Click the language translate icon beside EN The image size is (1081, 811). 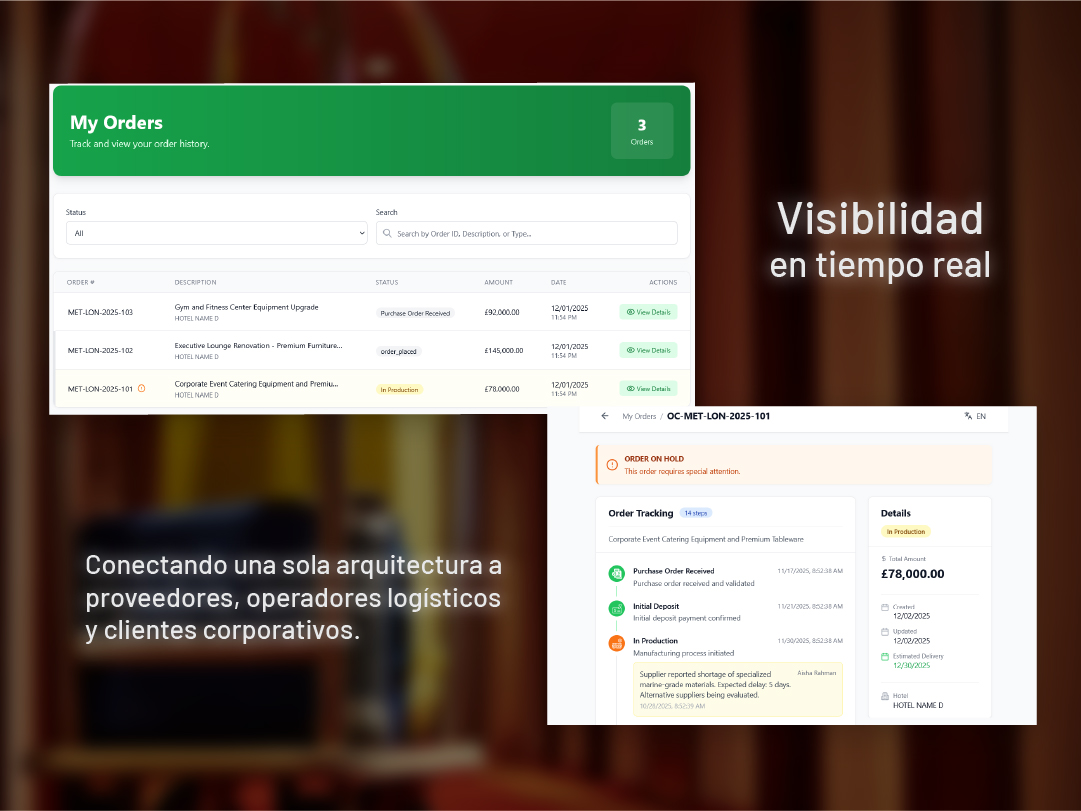click(x=968, y=416)
